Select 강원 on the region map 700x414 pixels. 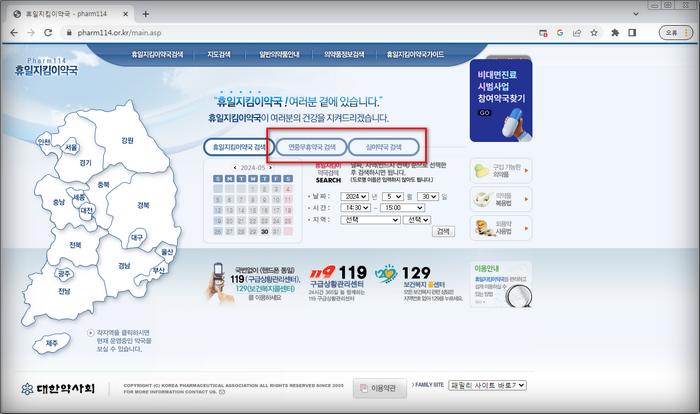pos(127,140)
